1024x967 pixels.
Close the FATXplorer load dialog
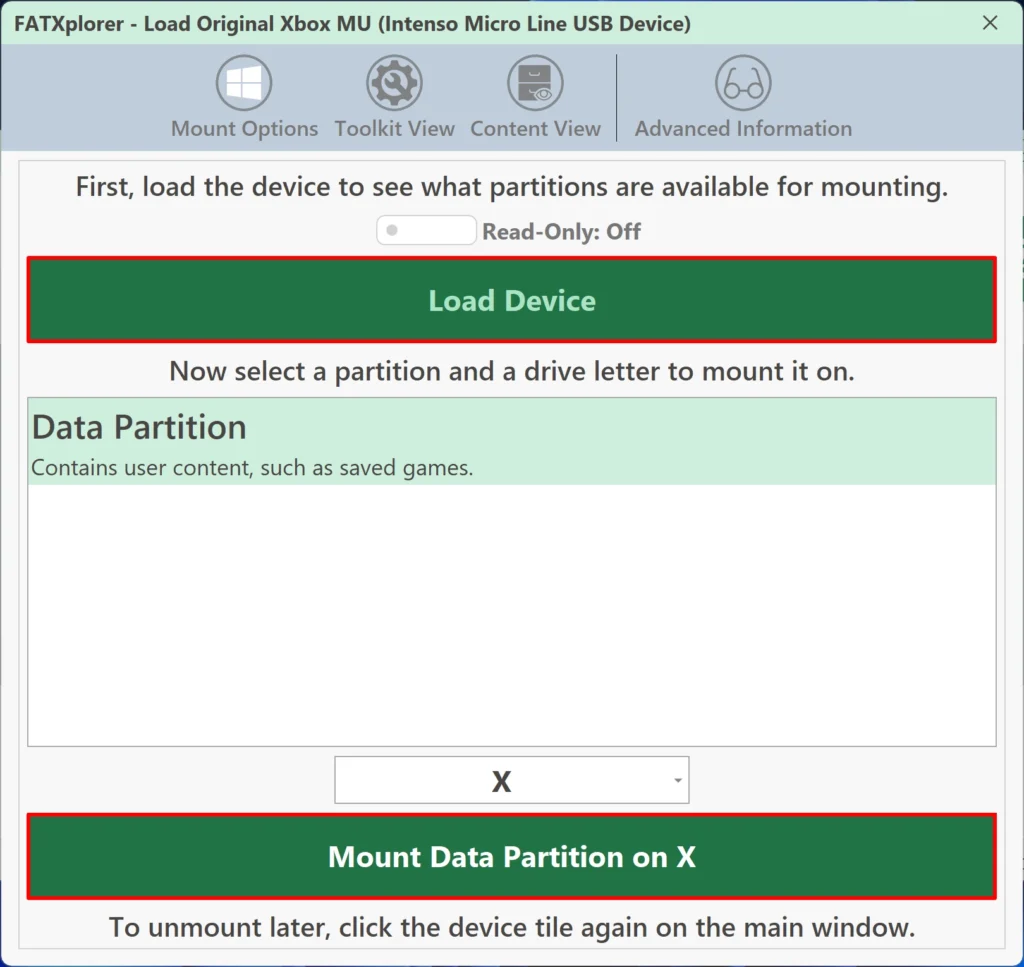coord(989,23)
